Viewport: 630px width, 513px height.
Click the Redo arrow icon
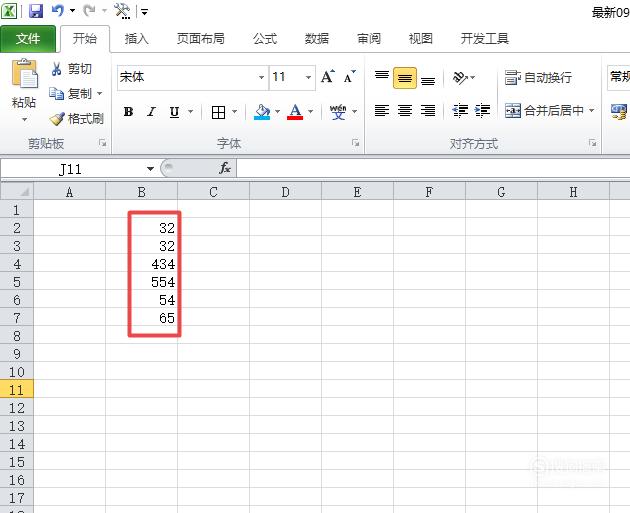[90, 11]
